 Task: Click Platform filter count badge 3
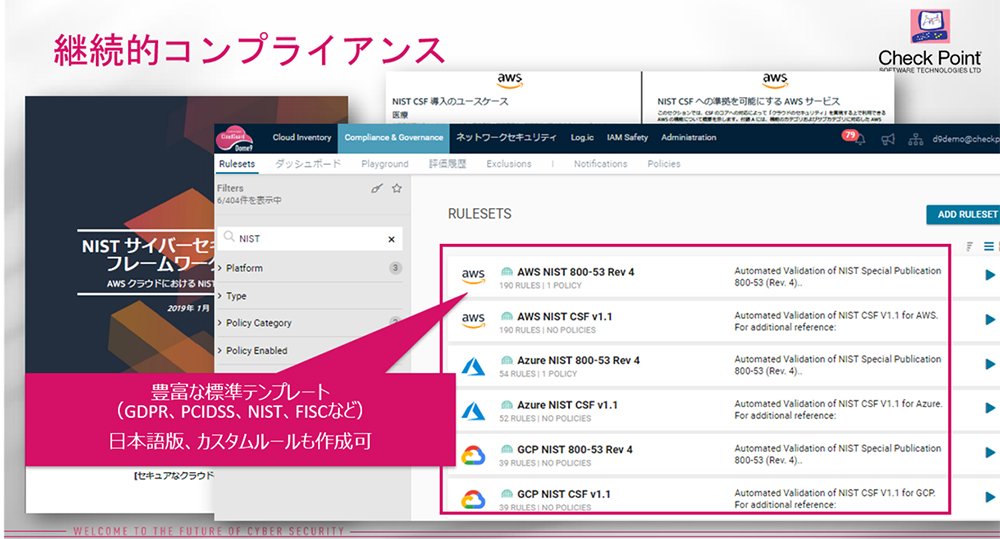click(x=395, y=268)
